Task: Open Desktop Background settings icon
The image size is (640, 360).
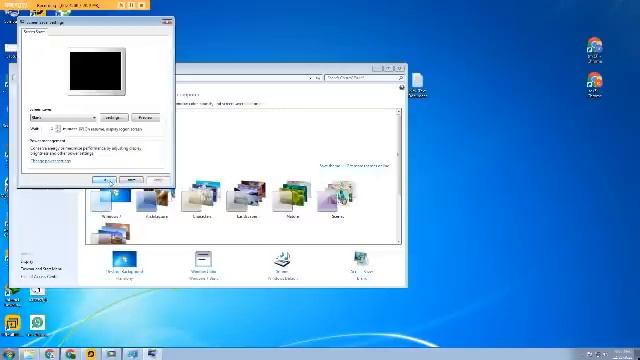Action: (x=124, y=265)
